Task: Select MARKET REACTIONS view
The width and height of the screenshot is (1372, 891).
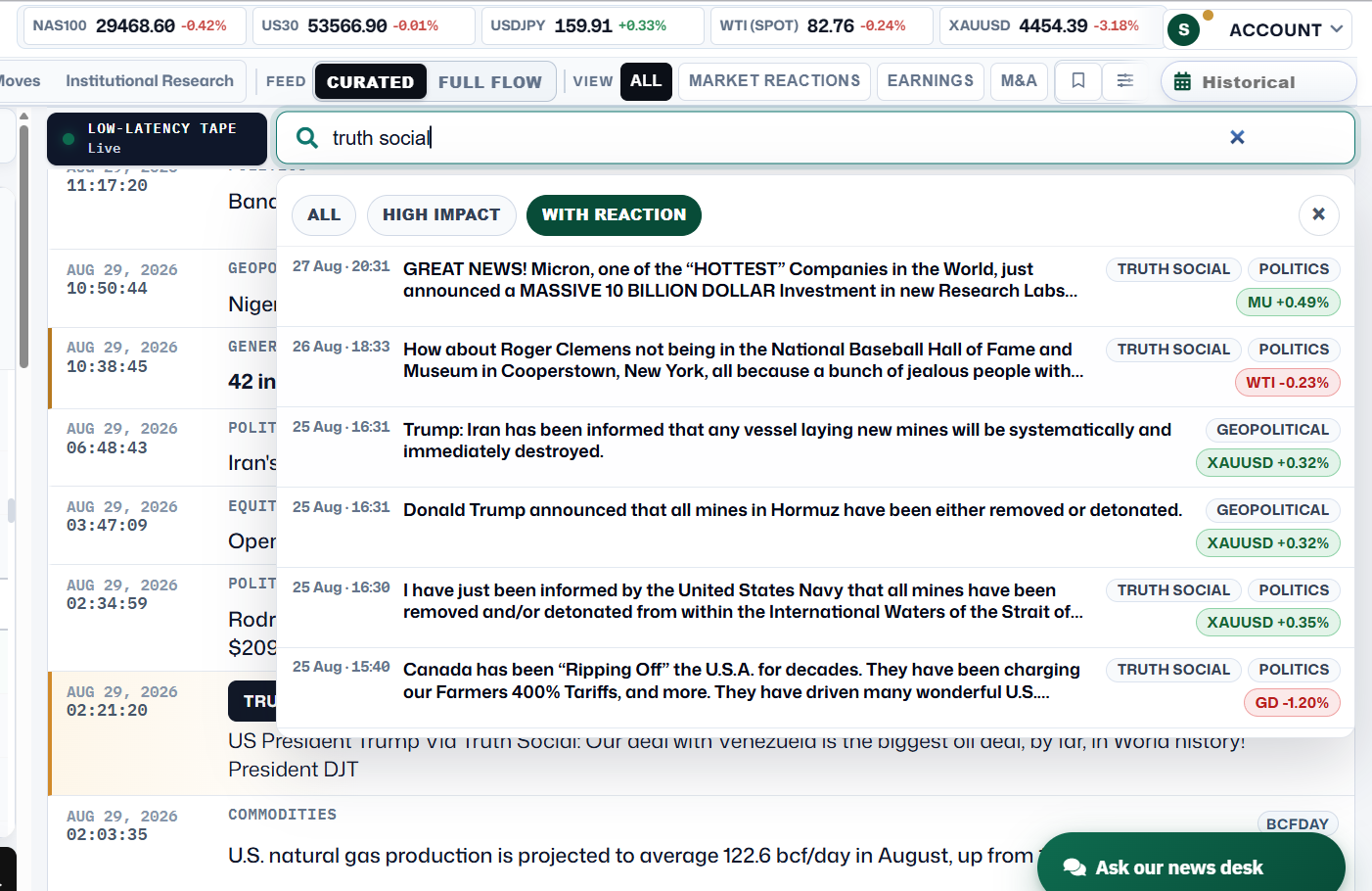Action: click(x=774, y=81)
